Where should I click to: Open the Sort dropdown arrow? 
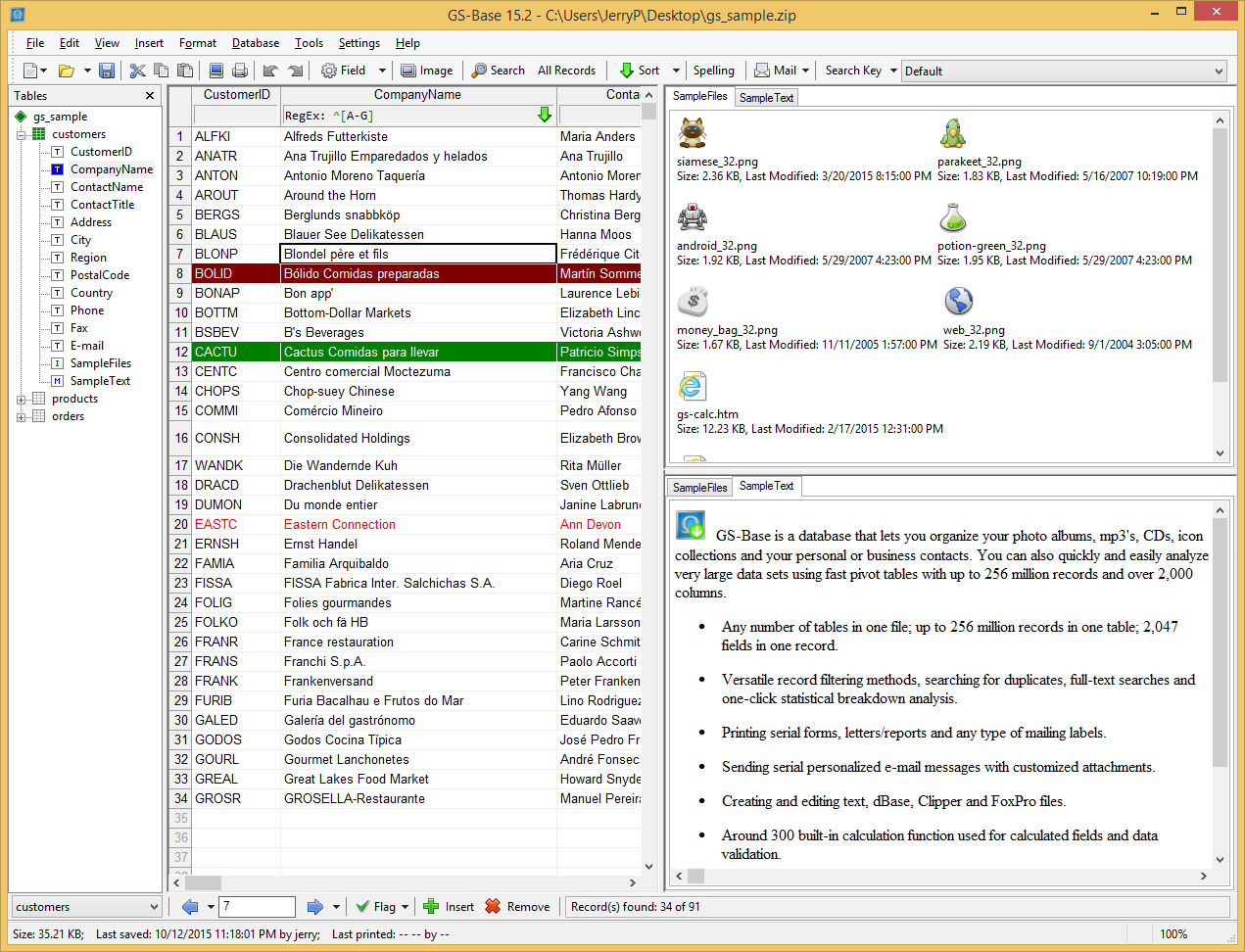[x=676, y=71]
